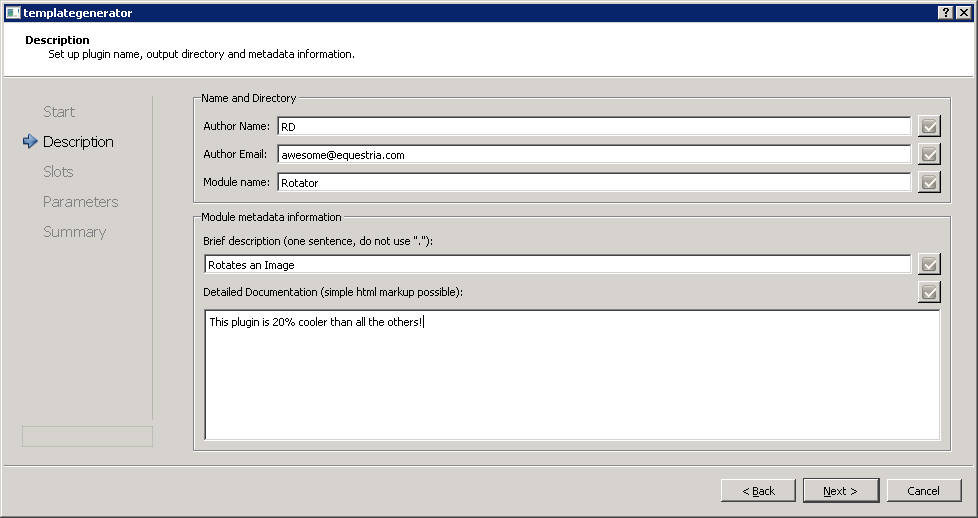Click the checkmark icon beside Author Email
Screen dimensions: 978x518
point(929,154)
